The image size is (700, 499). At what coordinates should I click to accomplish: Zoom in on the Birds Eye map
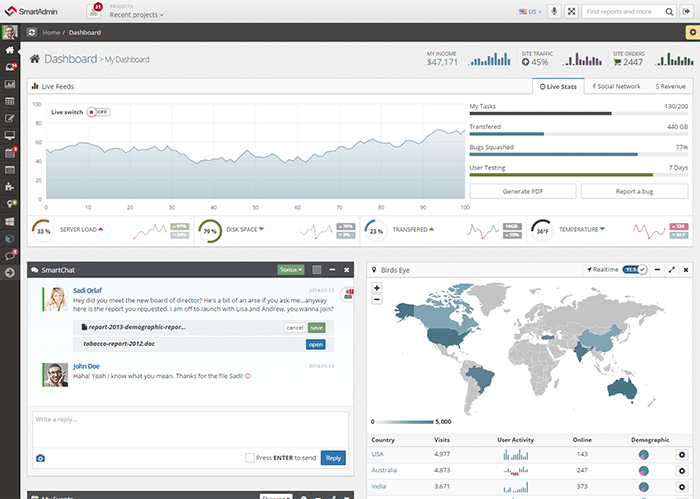[x=376, y=287]
